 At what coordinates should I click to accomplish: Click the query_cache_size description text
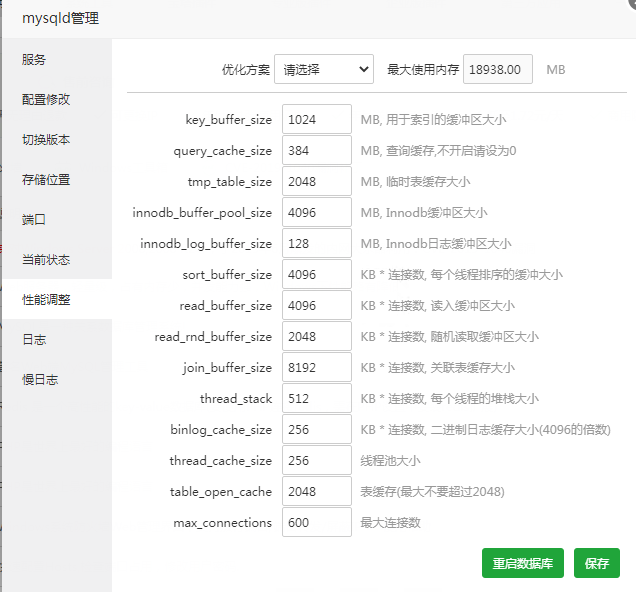(438, 151)
